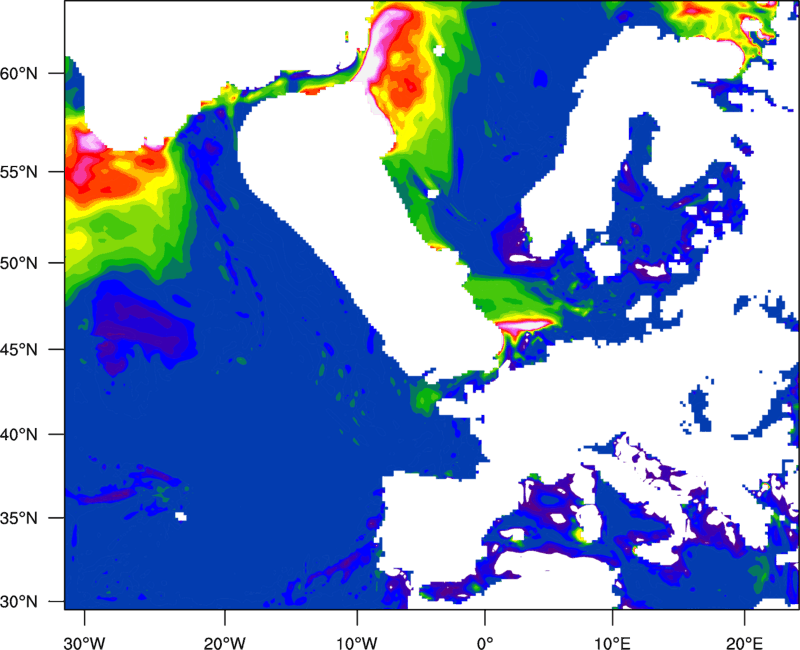The image size is (800, 650).
Task: Click the 20°E longitude label
Action: pos(744,643)
